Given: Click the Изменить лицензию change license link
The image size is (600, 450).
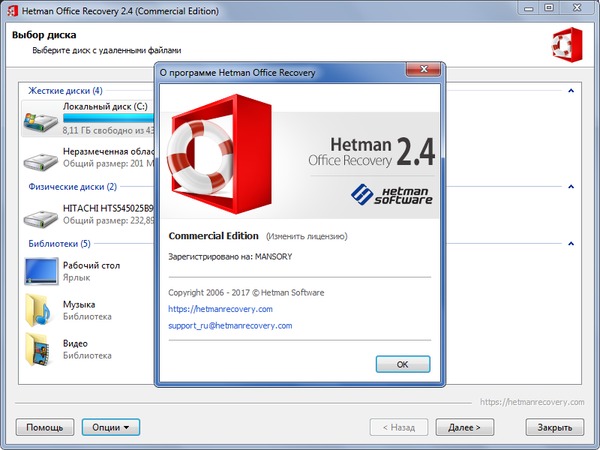Looking at the screenshot, I should click(x=306, y=237).
